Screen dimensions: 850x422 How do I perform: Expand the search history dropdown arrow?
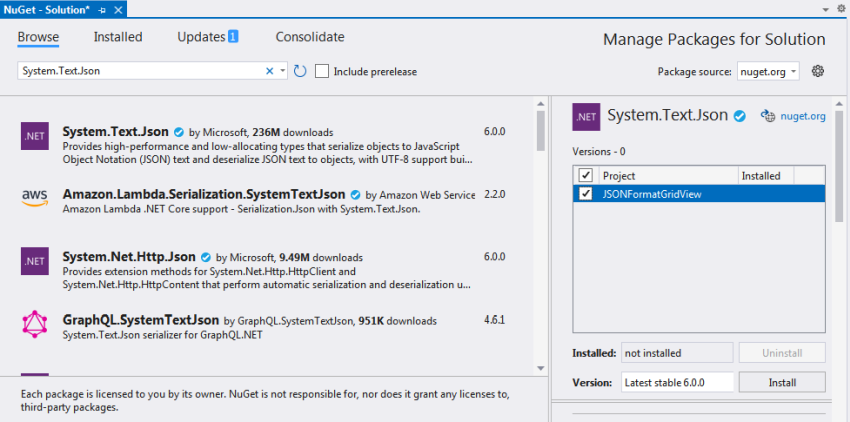[x=282, y=71]
